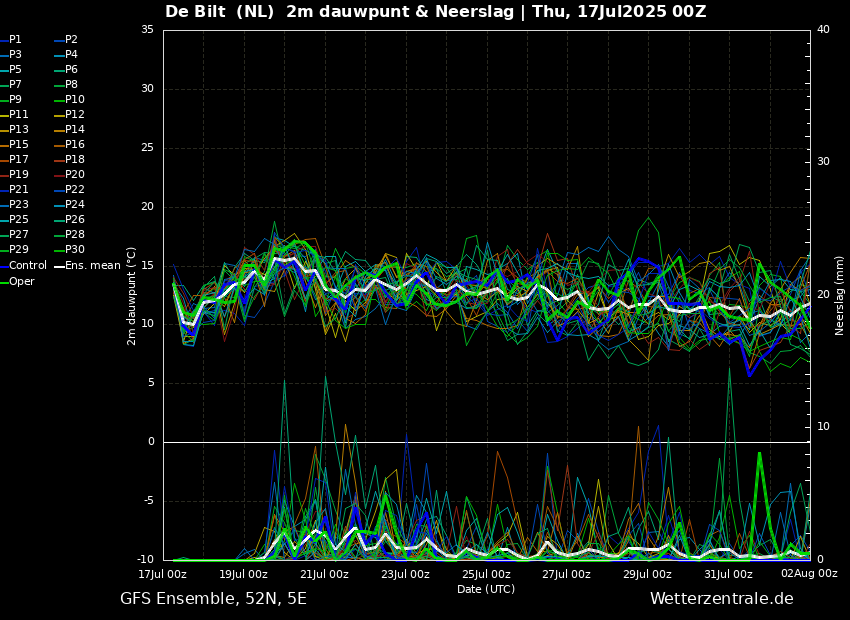Click the P22 legend label
The width and height of the screenshot is (850, 620).
click(x=75, y=189)
